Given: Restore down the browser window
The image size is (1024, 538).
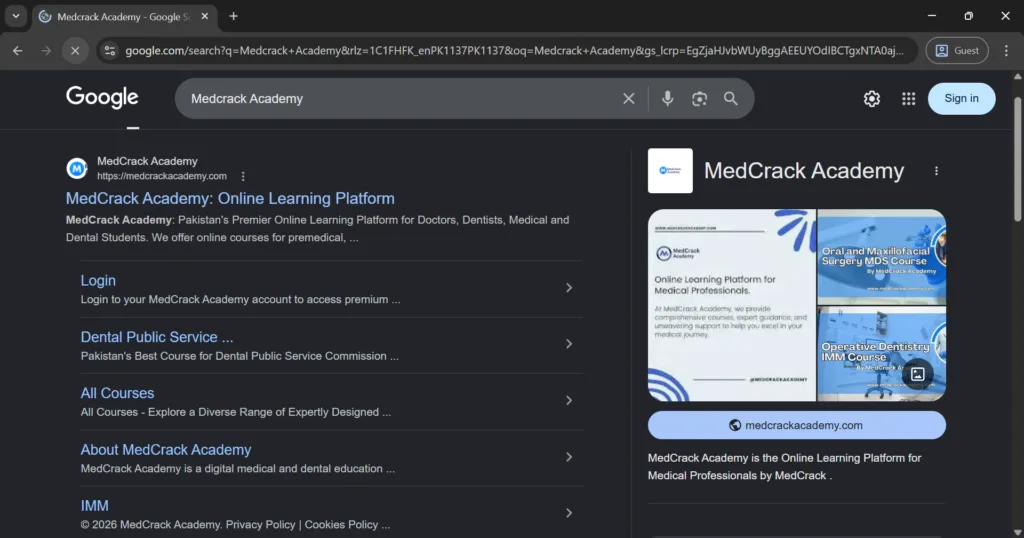Looking at the screenshot, I should pos(968,16).
